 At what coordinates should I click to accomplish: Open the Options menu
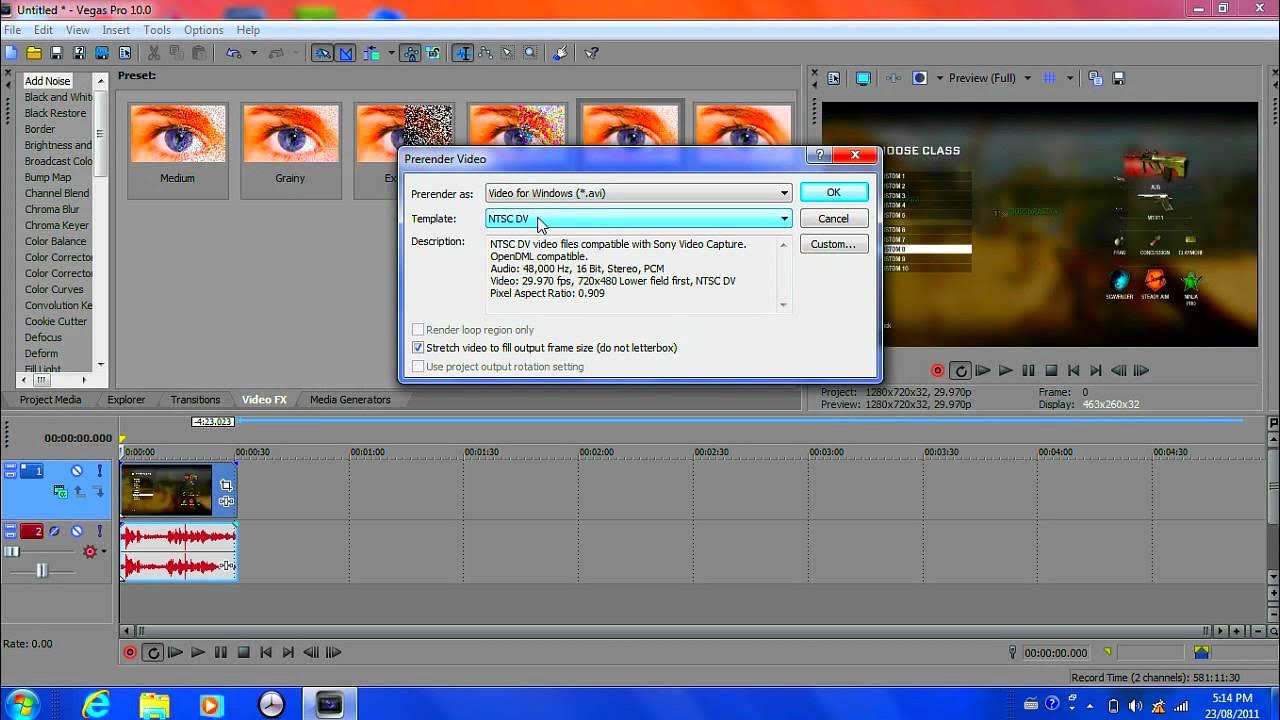203,30
